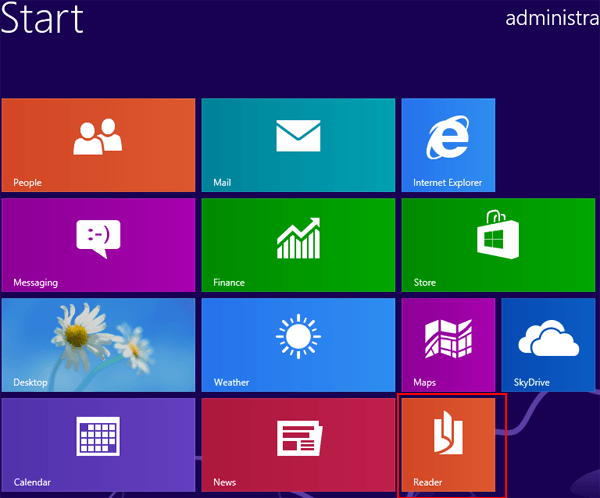Open the Finance chart tile
The image size is (600, 498).
(298, 245)
